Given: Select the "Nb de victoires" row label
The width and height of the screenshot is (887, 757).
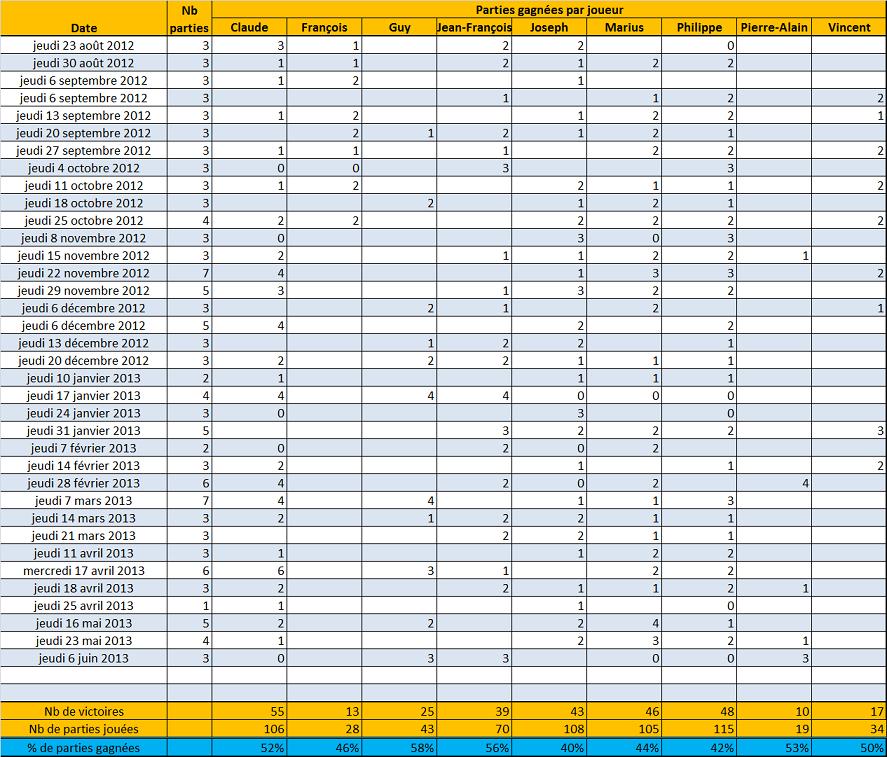Looking at the screenshot, I should pyautogui.click(x=84, y=712).
